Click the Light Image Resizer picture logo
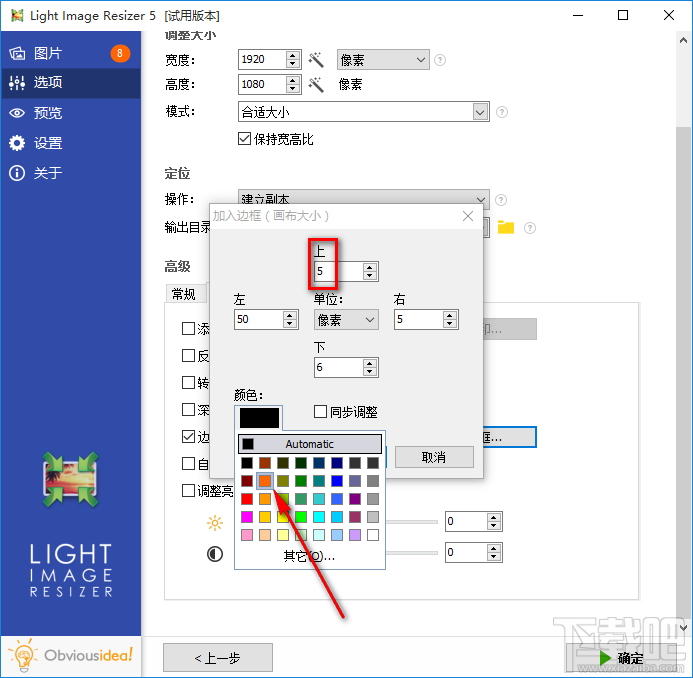 [x=71, y=479]
